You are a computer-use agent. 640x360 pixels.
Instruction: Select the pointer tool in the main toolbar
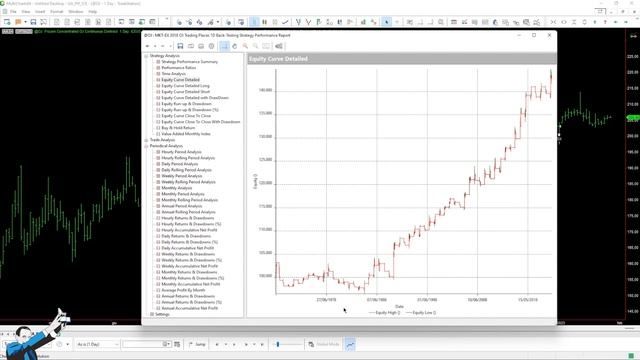[386, 22]
